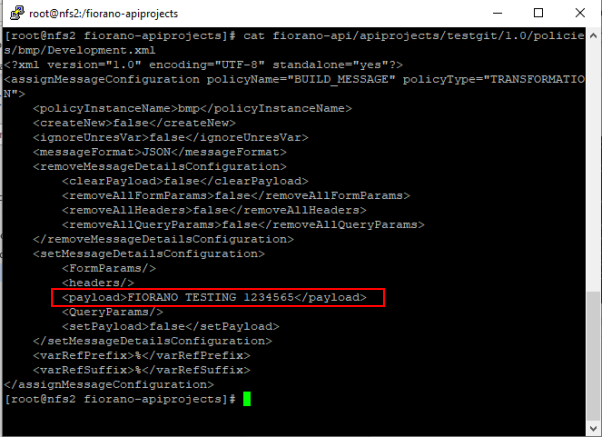Click the policyInstanceName bmp line

click(192, 108)
